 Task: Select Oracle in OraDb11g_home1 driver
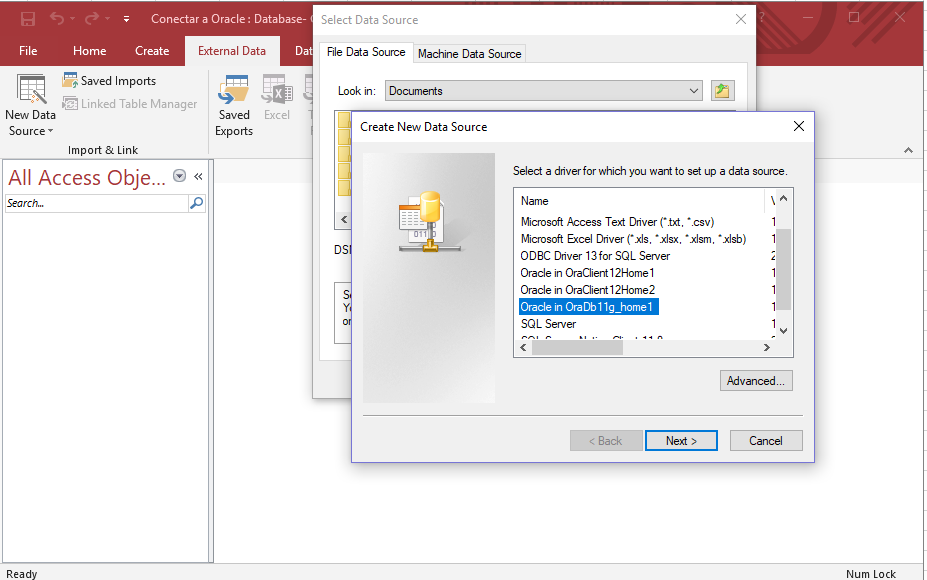[x=588, y=307]
